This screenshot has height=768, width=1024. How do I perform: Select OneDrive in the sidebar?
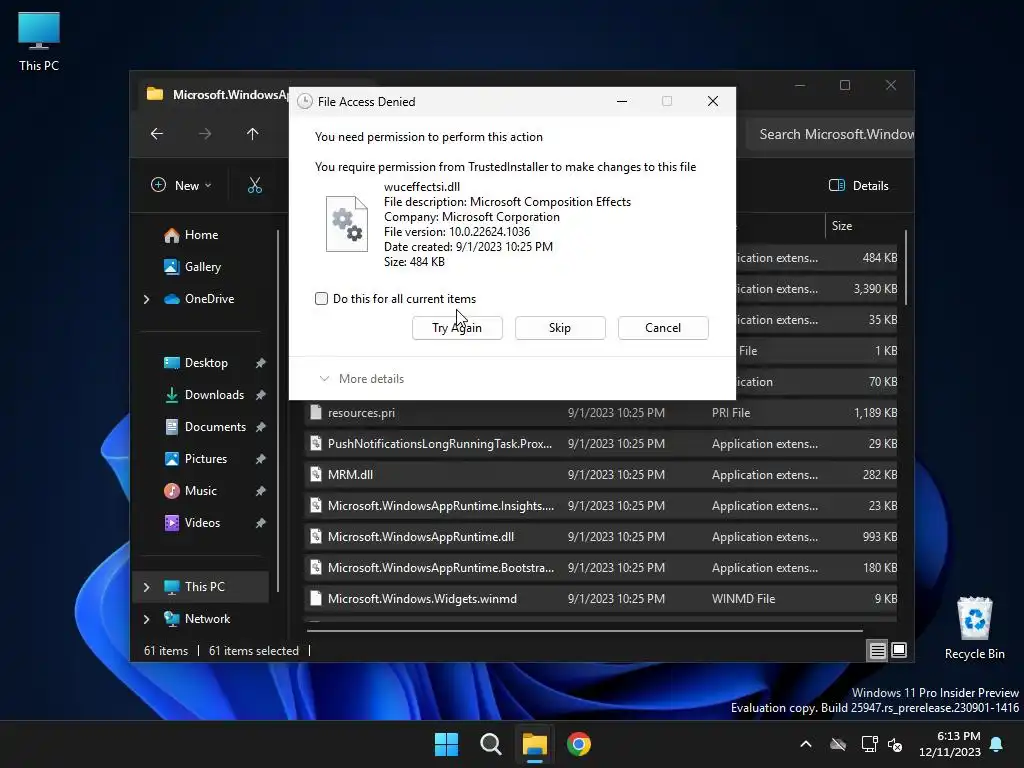pyautogui.click(x=209, y=299)
